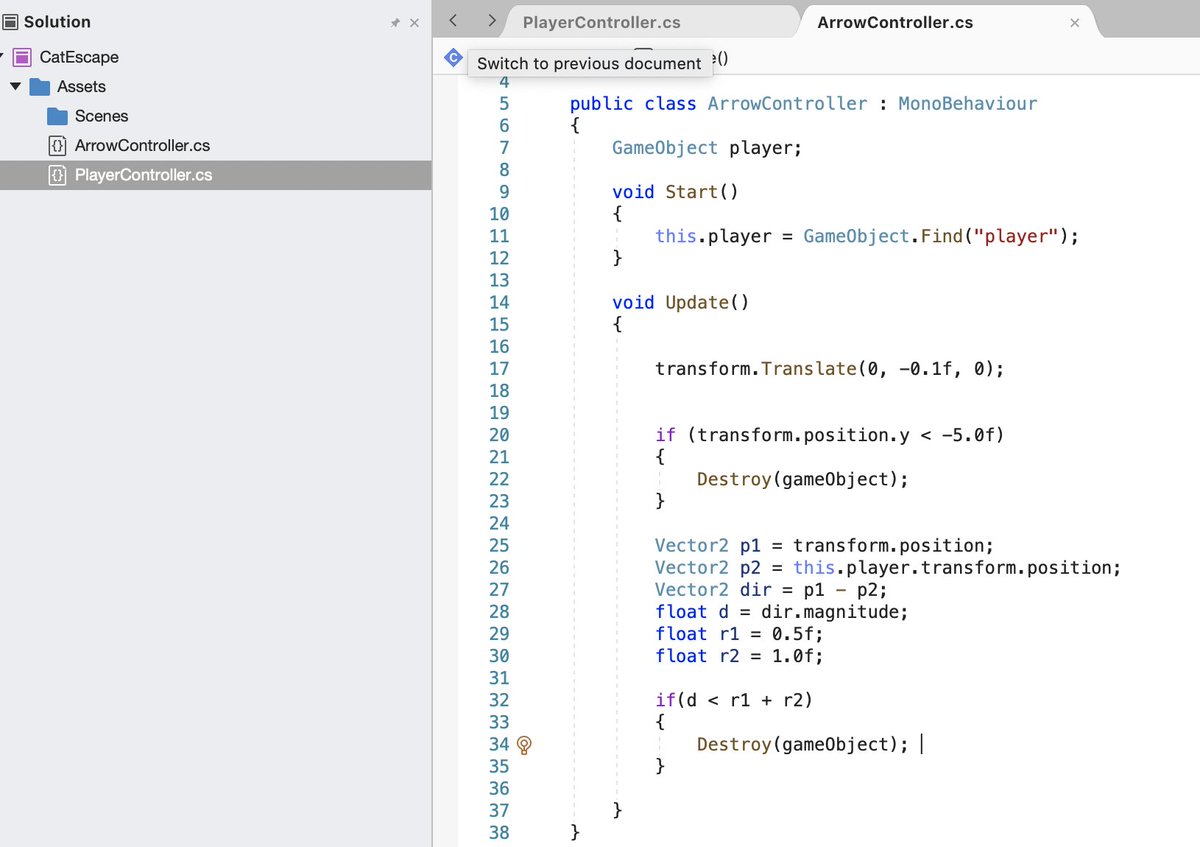The width and height of the screenshot is (1200, 847).
Task: Select PlayerController.cs in Solution tree
Action: coord(143,175)
